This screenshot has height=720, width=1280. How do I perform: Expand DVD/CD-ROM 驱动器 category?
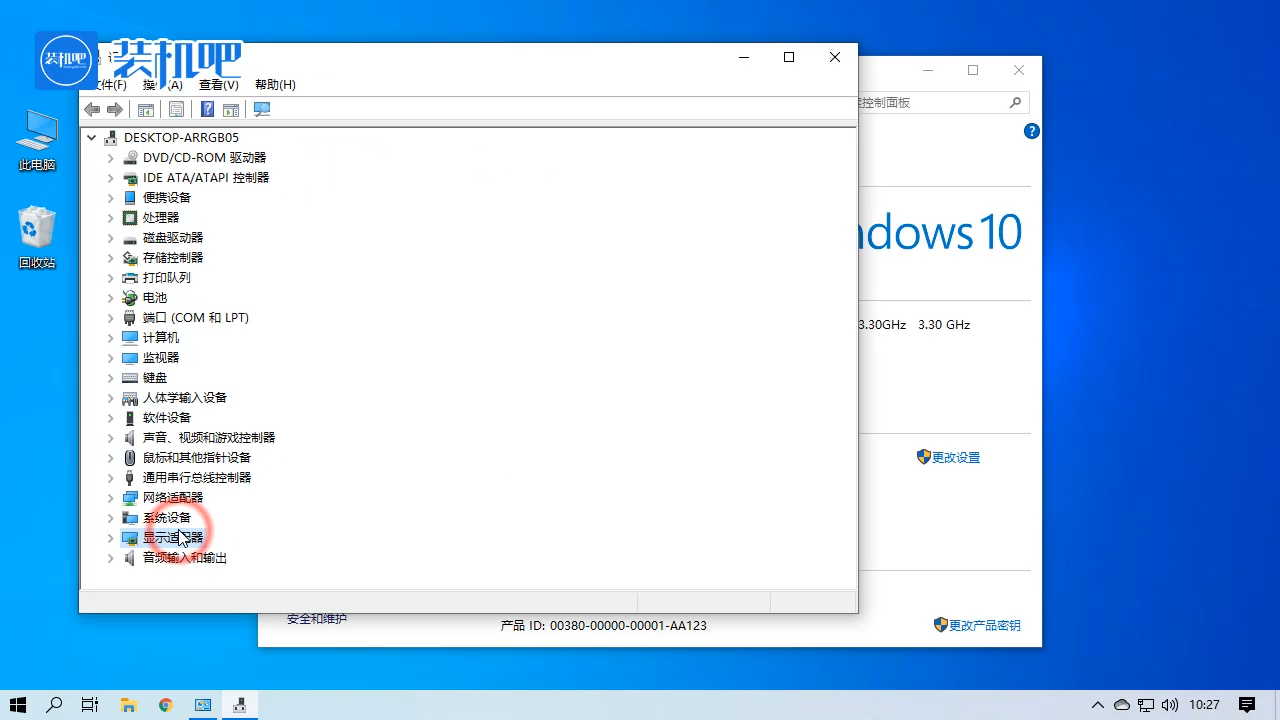click(x=111, y=158)
